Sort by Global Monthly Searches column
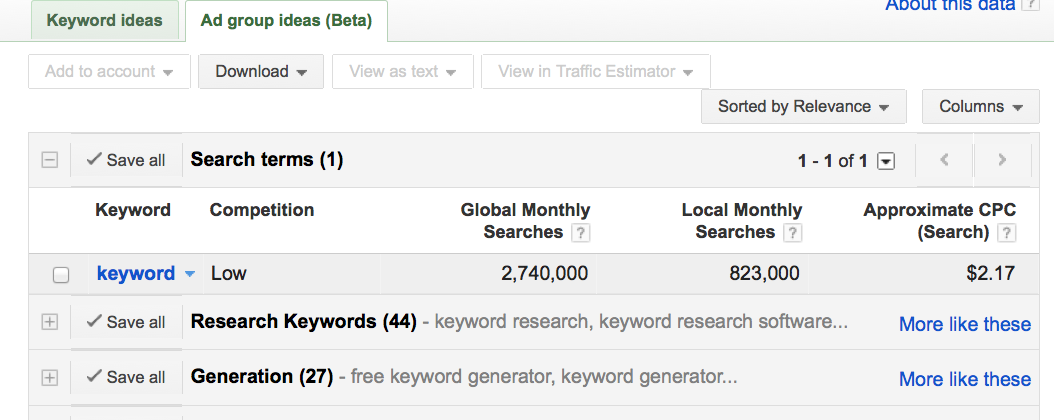Image resolution: width=1054 pixels, height=420 pixels. [x=525, y=220]
